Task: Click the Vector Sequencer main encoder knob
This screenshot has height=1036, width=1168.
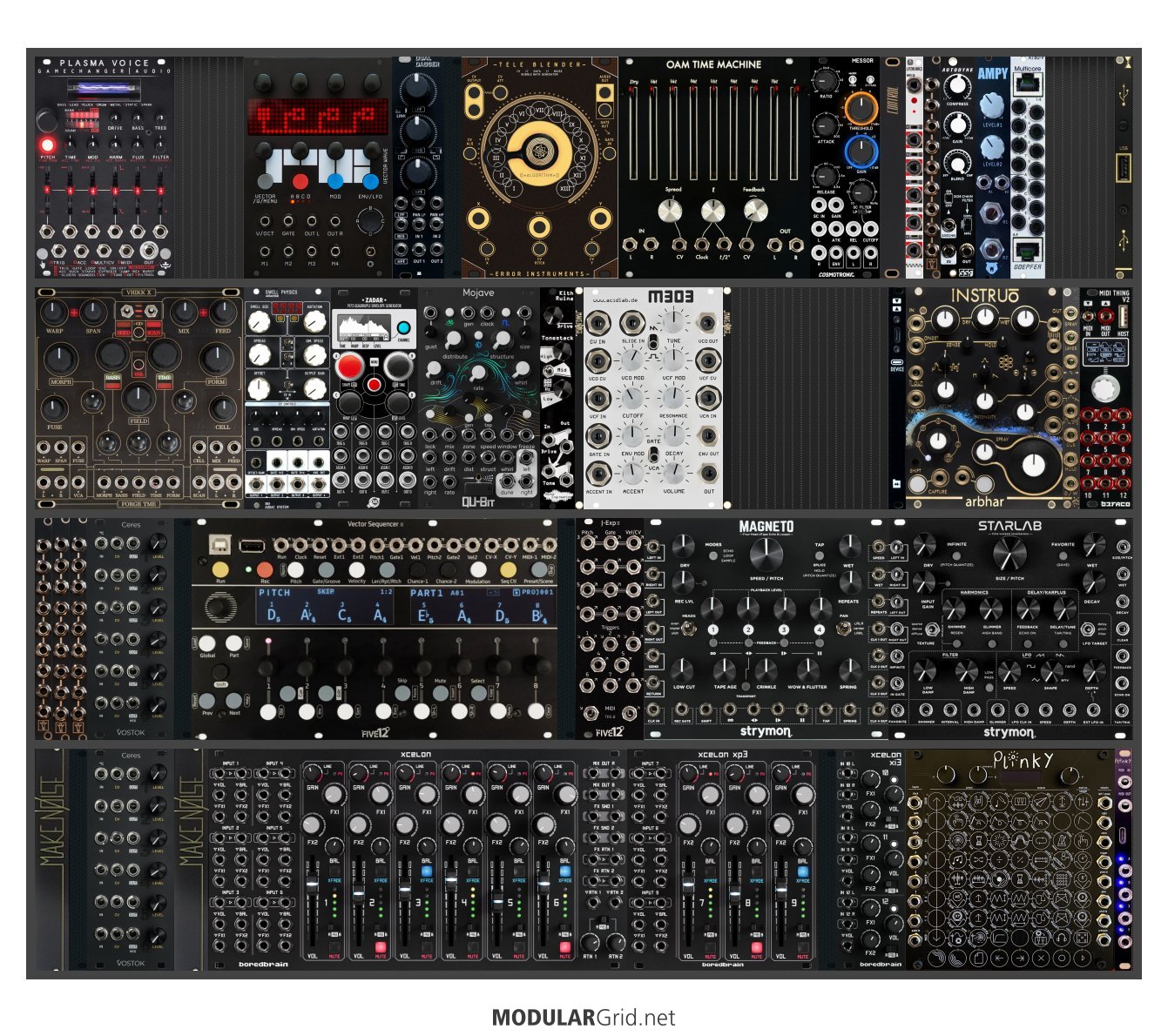Action: (x=220, y=607)
